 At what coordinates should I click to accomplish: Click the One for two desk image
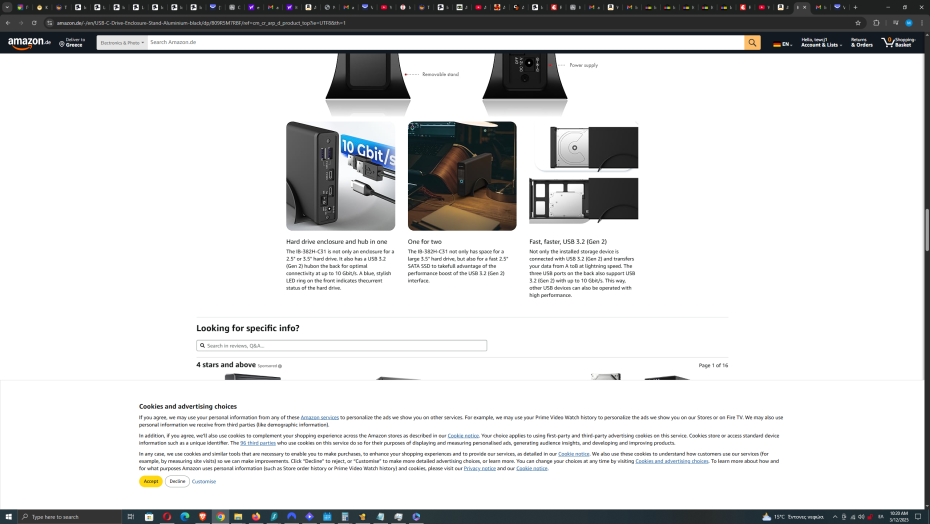[462, 176]
